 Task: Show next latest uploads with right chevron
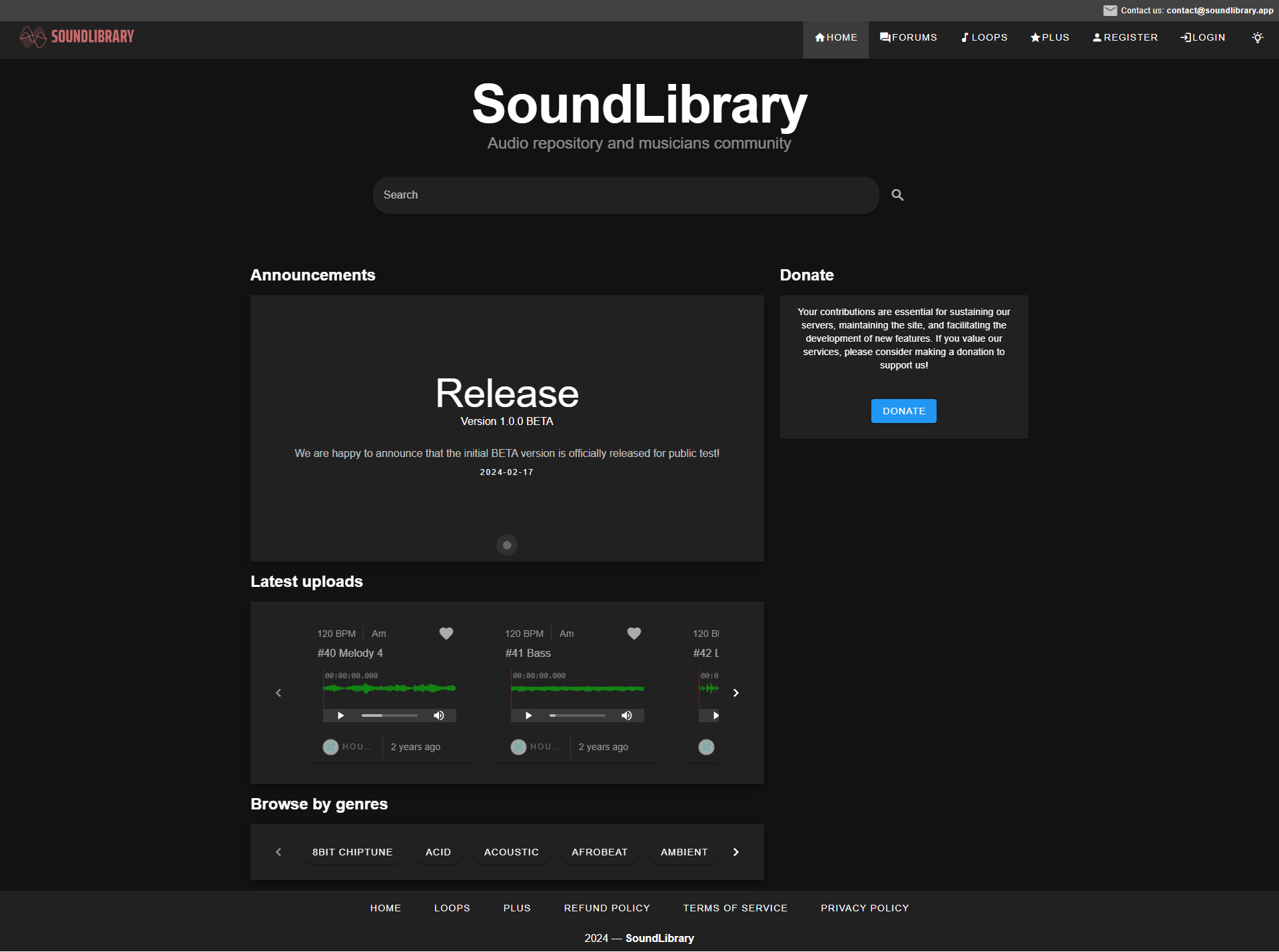736,693
